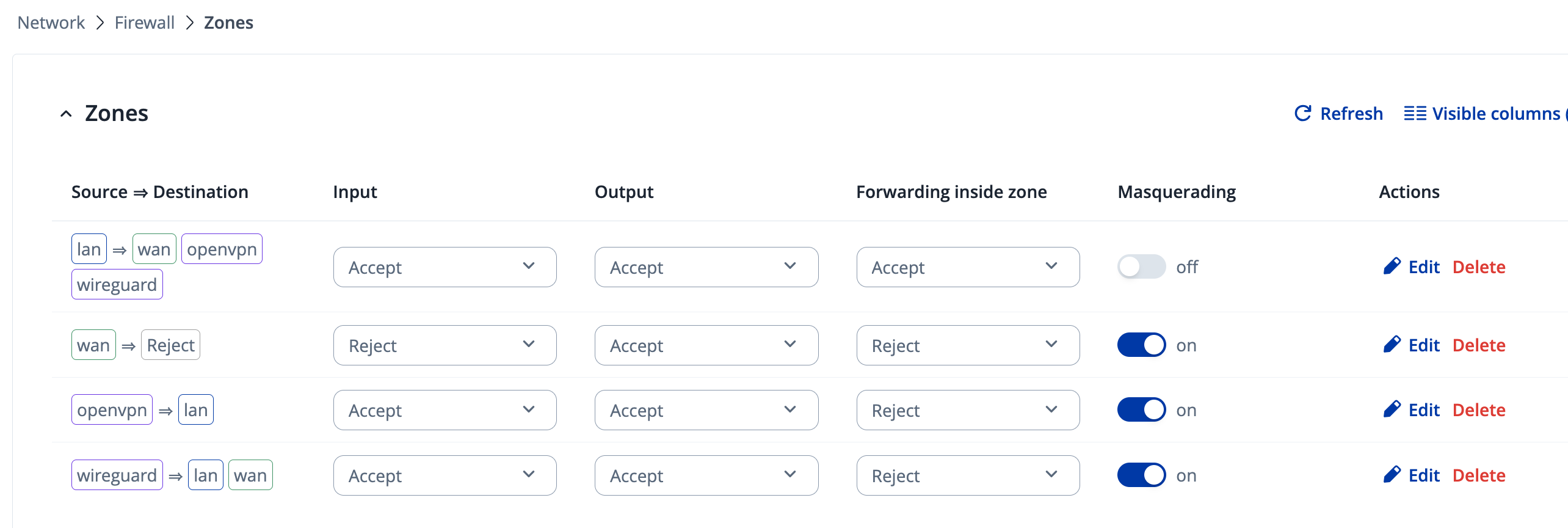Collapse the Zones section chevron
Viewport: 1568px width, 528px height.
coord(66,114)
